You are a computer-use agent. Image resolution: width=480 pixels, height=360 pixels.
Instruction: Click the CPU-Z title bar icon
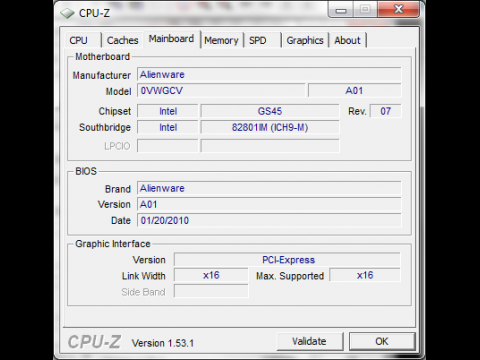coord(67,13)
